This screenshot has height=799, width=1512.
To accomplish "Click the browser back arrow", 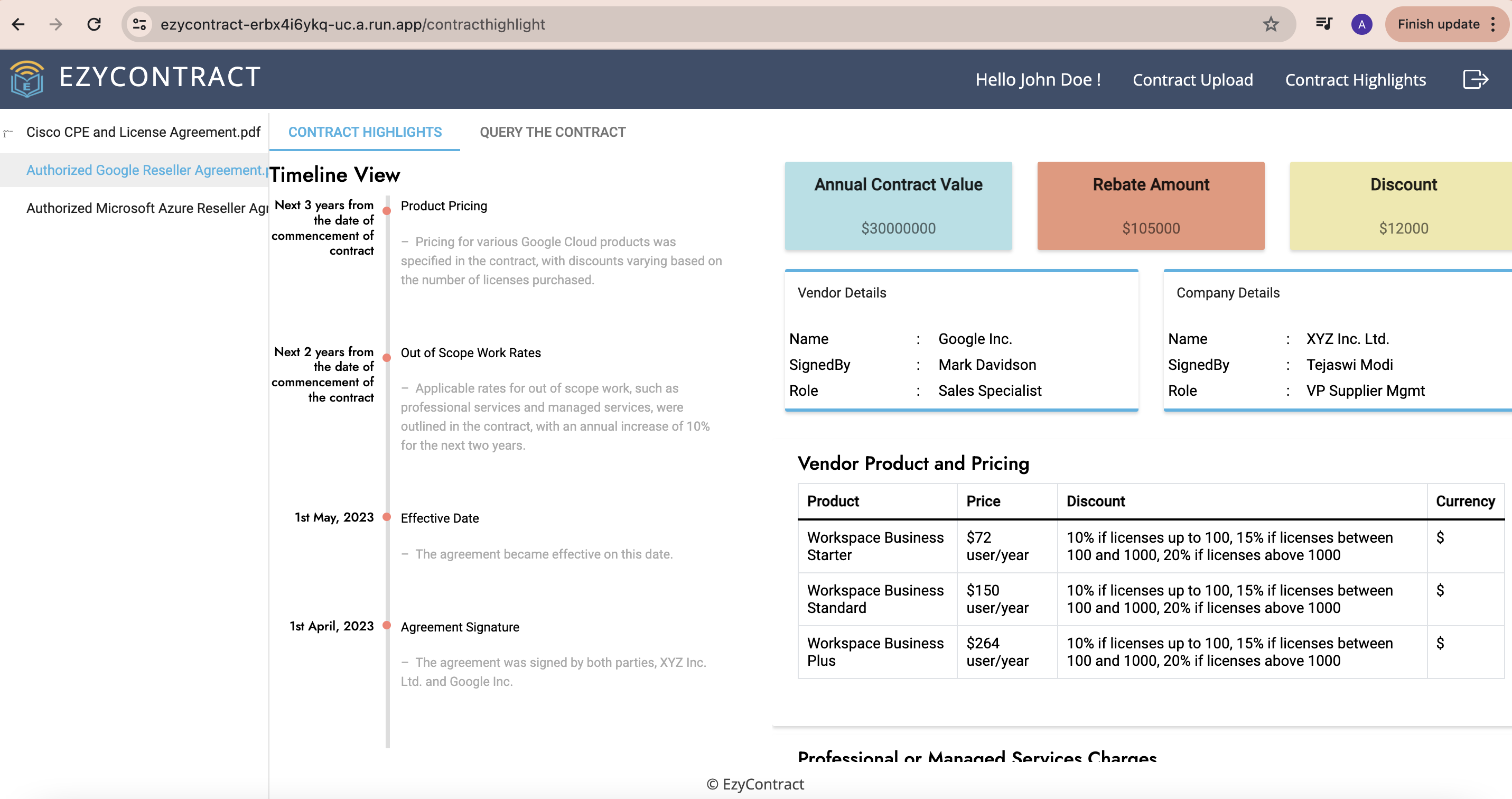I will pos(18,24).
